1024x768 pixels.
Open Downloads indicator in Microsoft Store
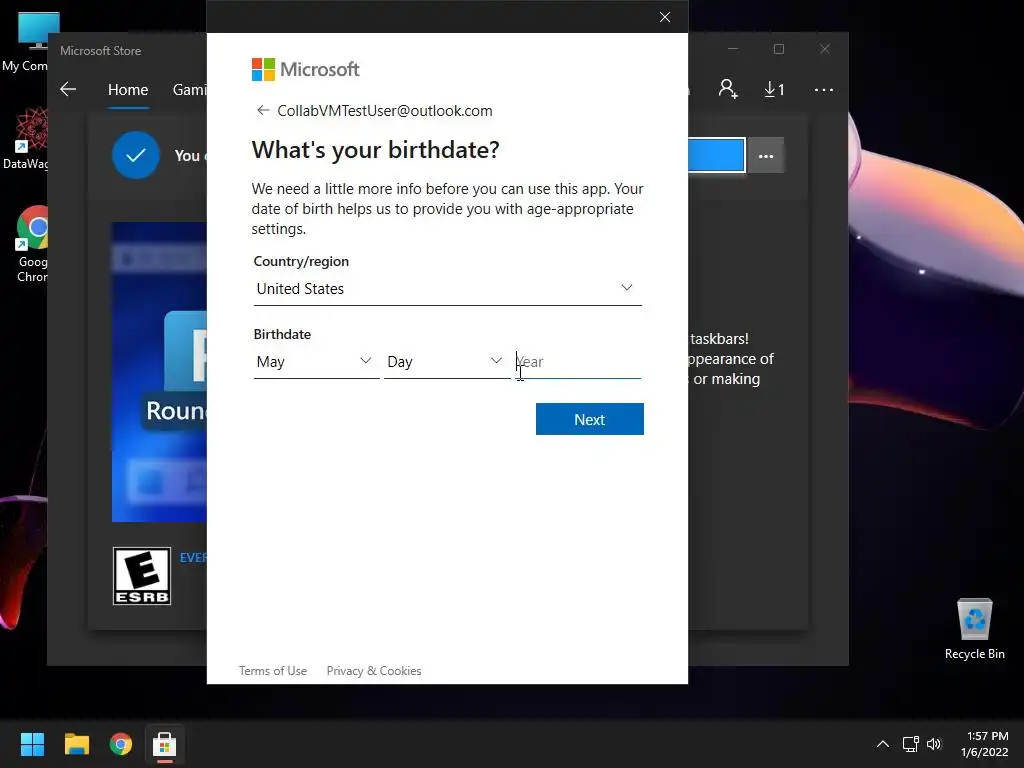pyautogui.click(x=774, y=89)
